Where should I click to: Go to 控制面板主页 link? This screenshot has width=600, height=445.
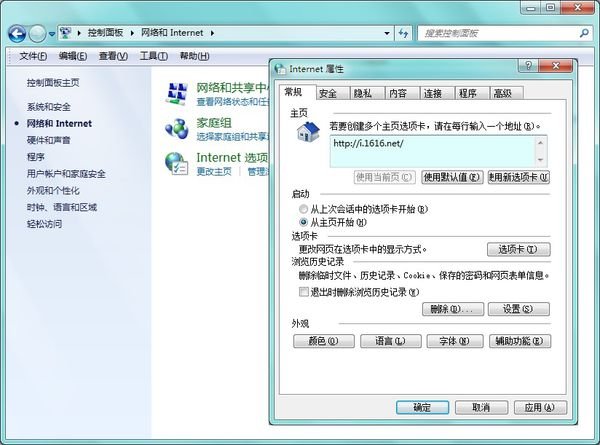(x=53, y=83)
